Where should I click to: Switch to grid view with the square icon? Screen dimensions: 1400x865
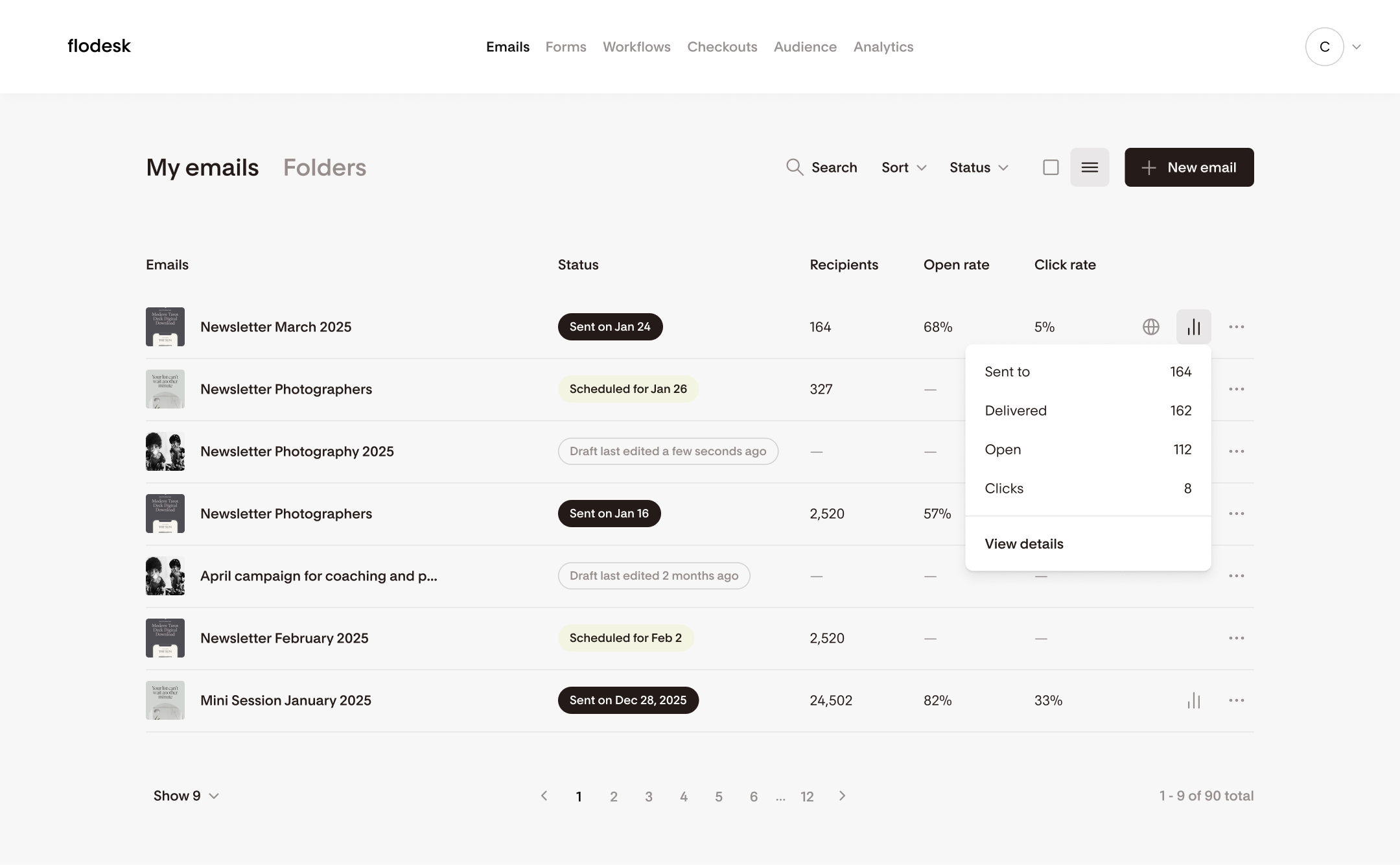pyautogui.click(x=1051, y=167)
